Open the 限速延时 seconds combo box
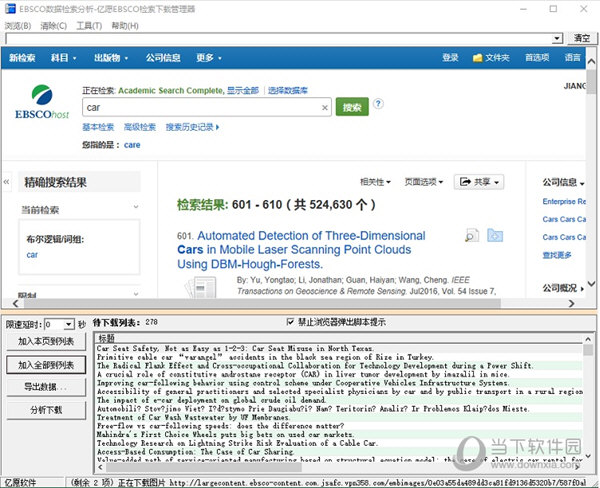Screen dimensions: 600x488 59,325
